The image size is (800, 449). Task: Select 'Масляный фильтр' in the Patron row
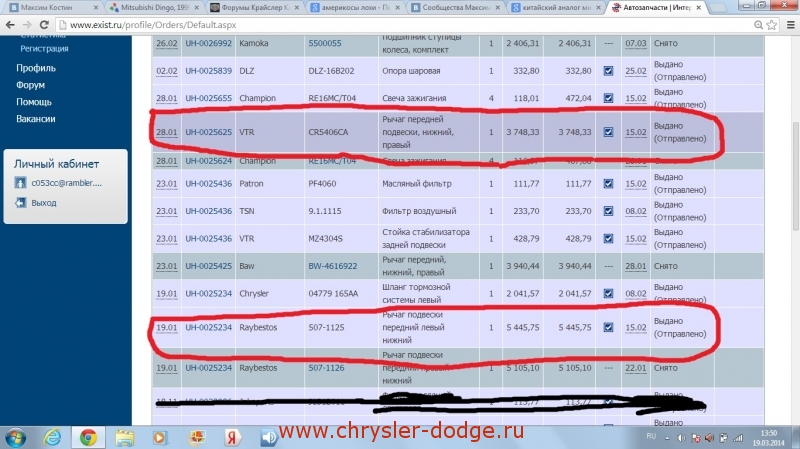click(x=417, y=184)
